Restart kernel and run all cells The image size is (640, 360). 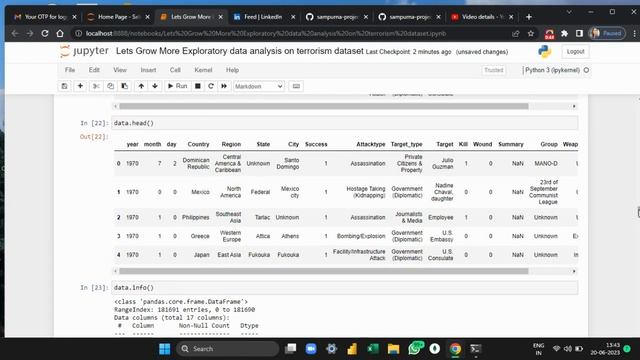[x=224, y=86]
